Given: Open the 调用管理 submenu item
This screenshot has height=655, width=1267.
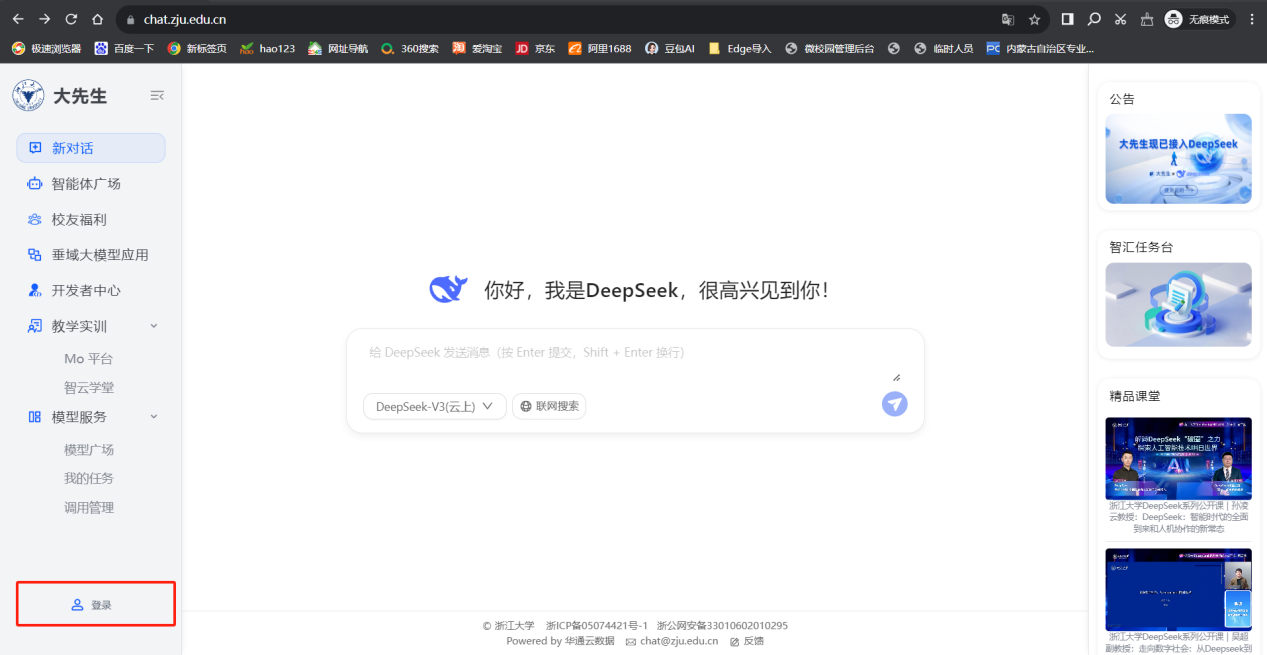Looking at the screenshot, I should click(89, 508).
